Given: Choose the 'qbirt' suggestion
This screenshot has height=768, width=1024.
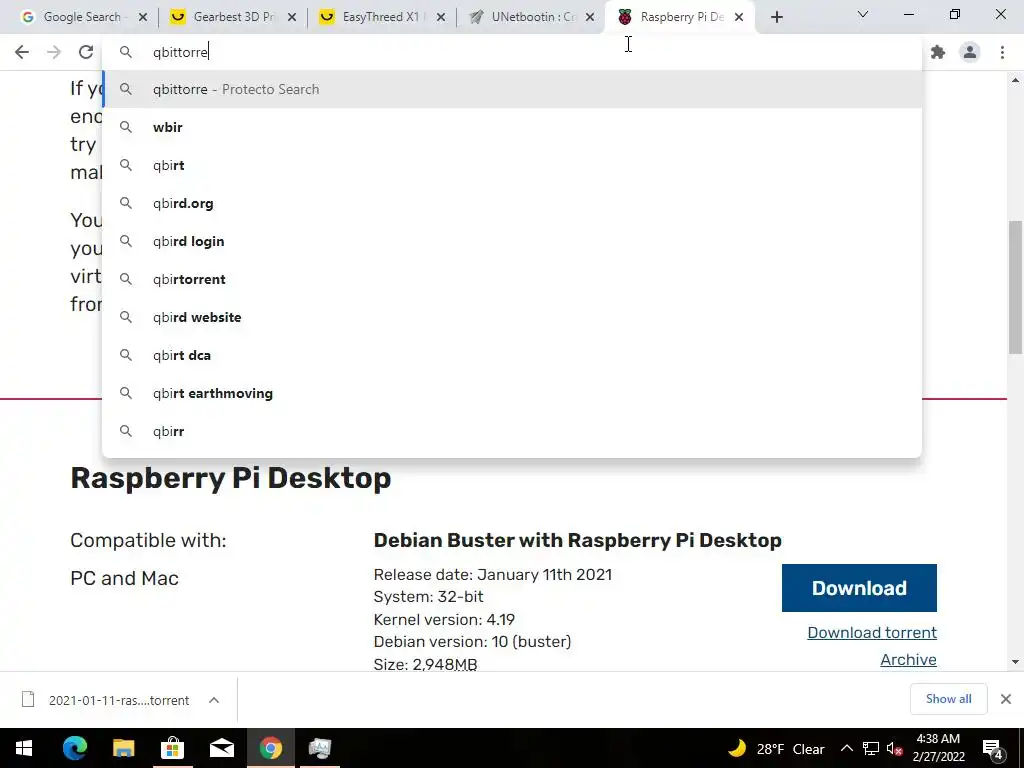Looking at the screenshot, I should pyautogui.click(x=512, y=165).
